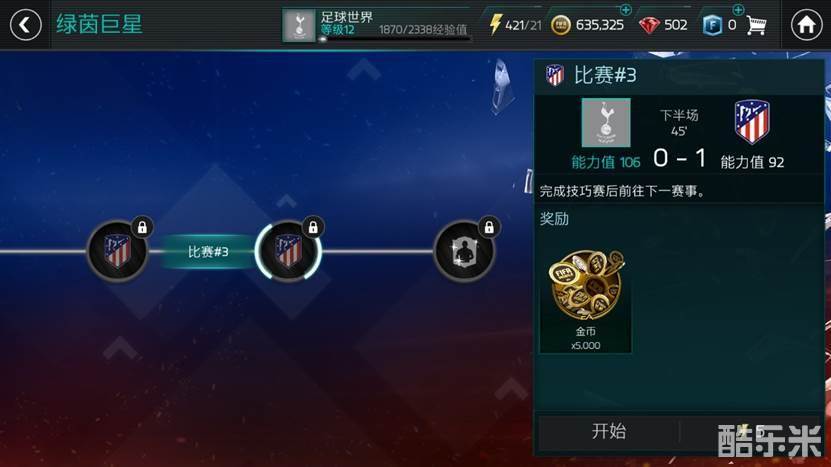
Task: Select the first locked Atlético match node
Action: point(117,251)
